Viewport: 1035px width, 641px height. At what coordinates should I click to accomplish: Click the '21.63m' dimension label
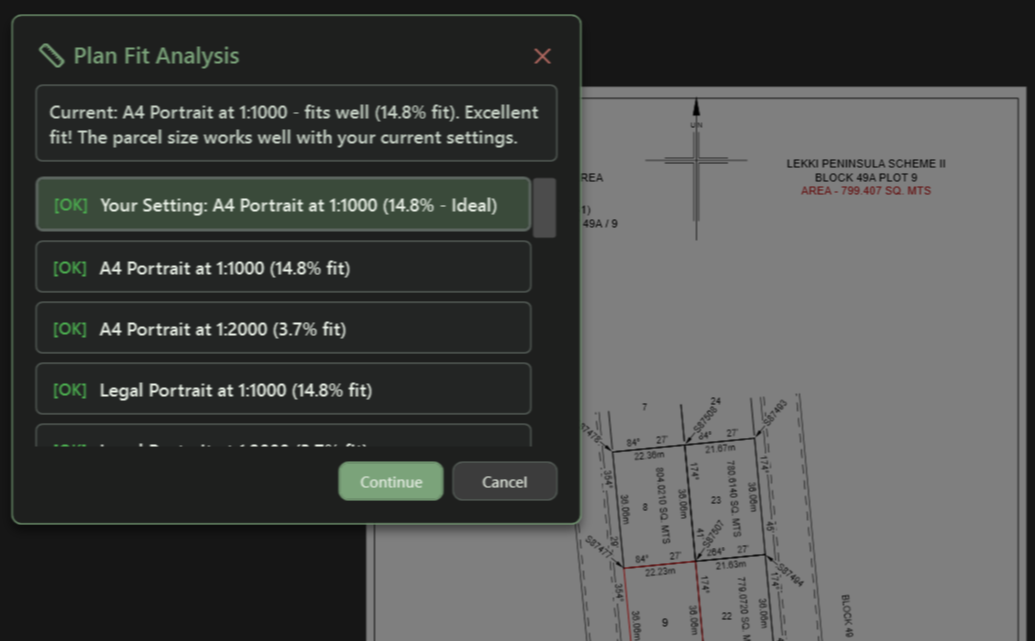(730, 565)
